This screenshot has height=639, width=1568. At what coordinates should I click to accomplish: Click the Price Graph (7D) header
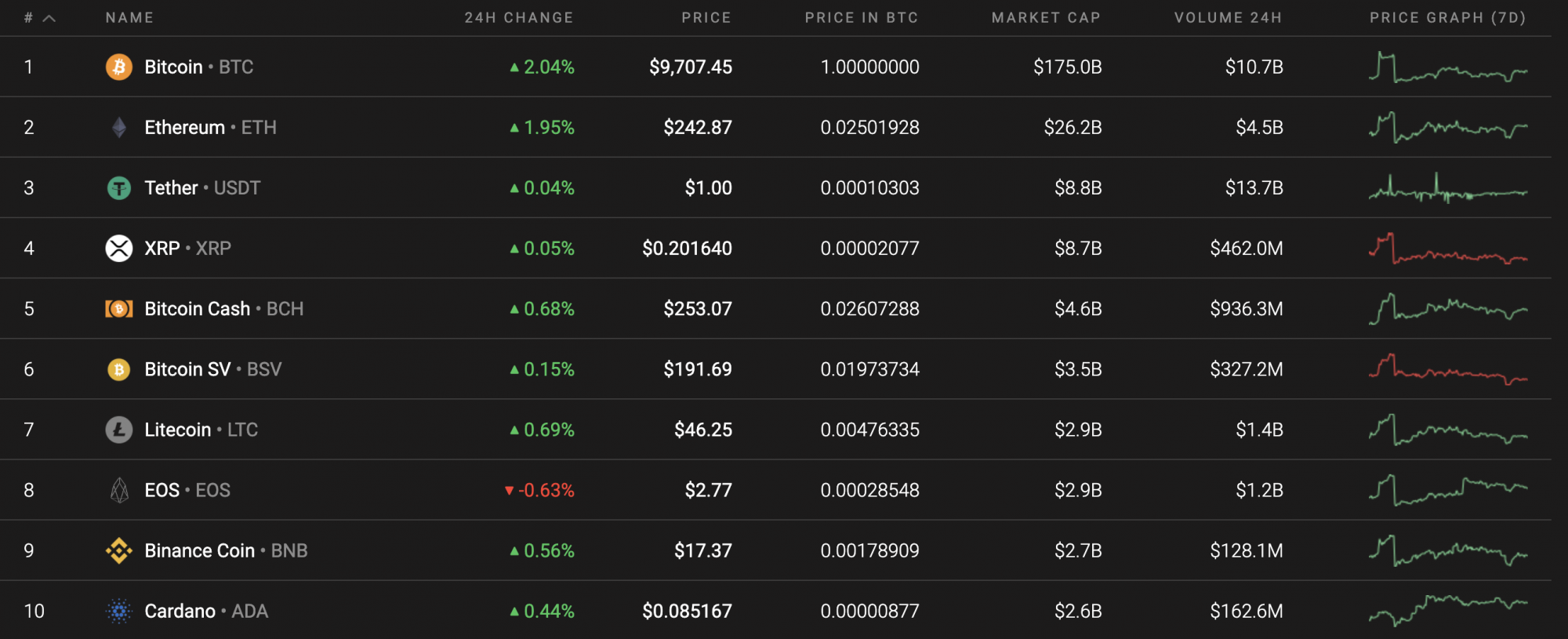click(1447, 17)
